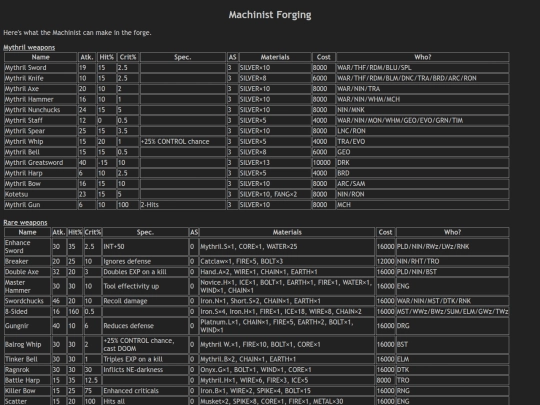
Task: Select the '8-Sided' name cell
Action: [x=28, y=311]
